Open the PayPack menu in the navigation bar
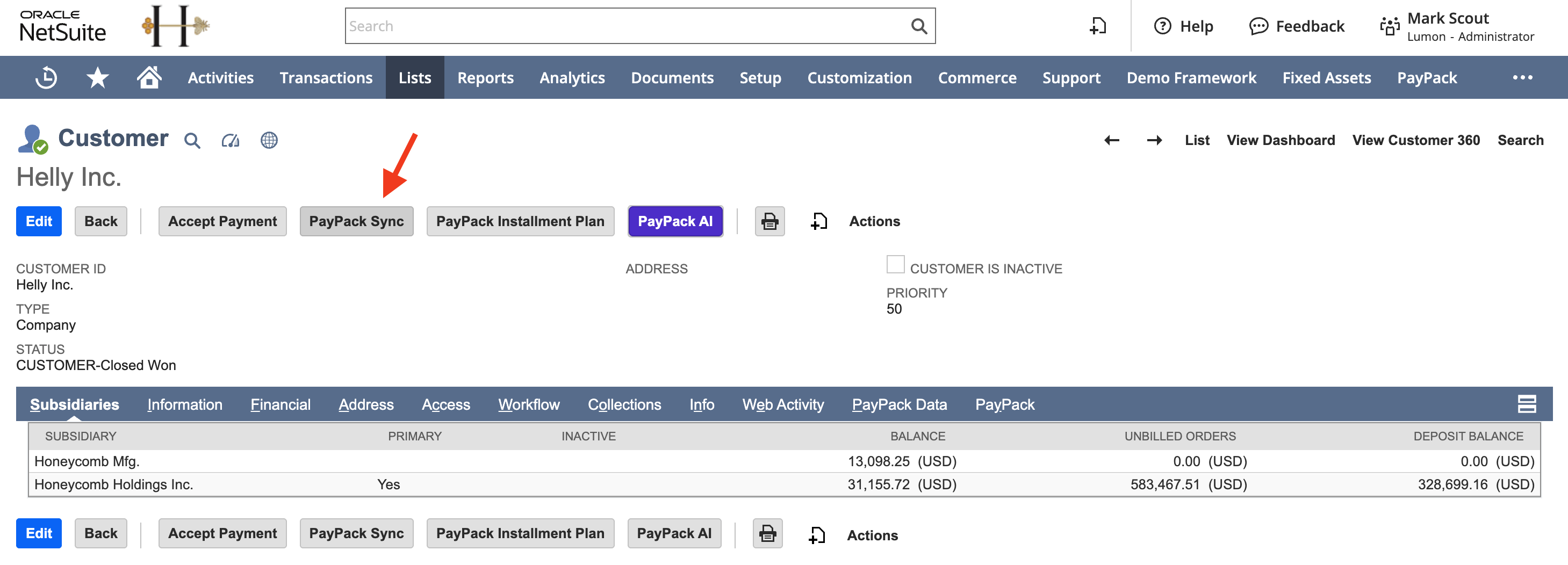Viewport: 1568px width, 565px height. (x=1426, y=78)
